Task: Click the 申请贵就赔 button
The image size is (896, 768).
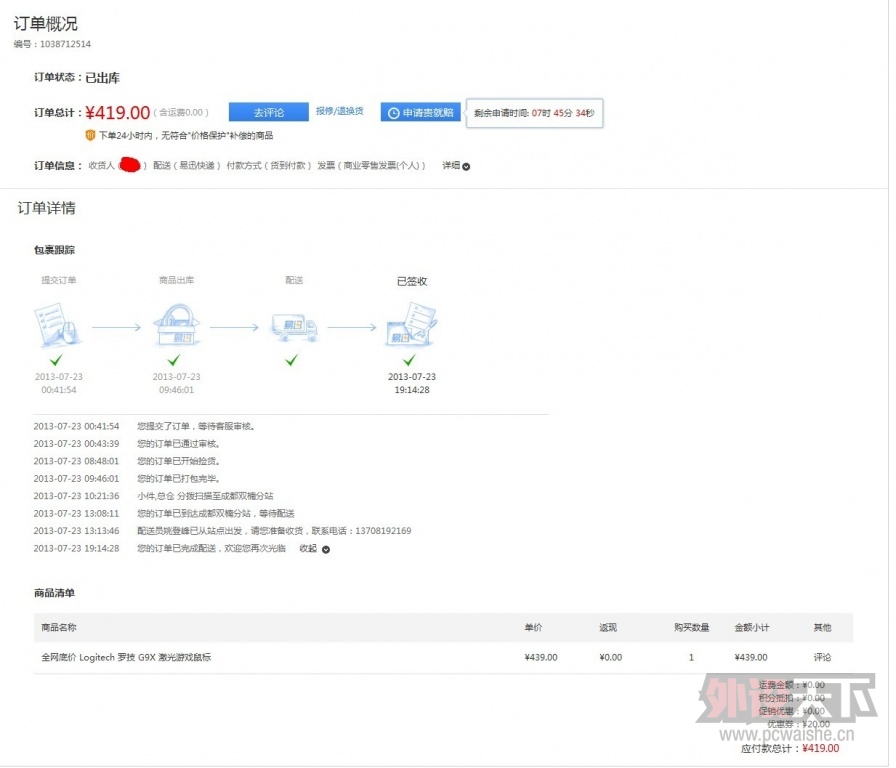Action: [x=421, y=113]
